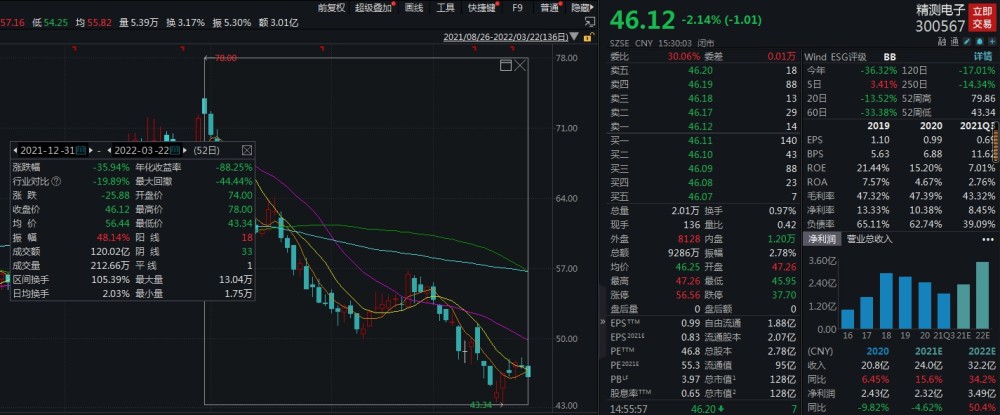Click the 78.00 high price label on chart
This screenshot has width=1000, height=415.
point(226,58)
